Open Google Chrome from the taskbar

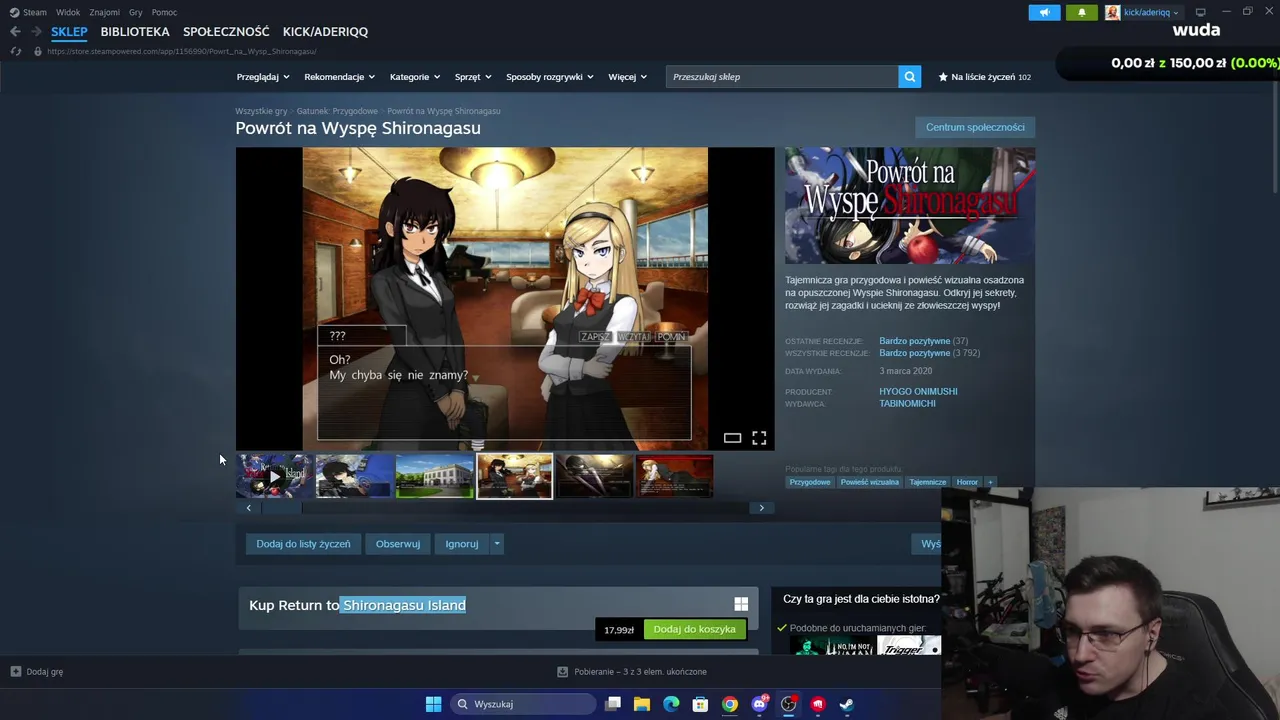pyautogui.click(x=730, y=704)
